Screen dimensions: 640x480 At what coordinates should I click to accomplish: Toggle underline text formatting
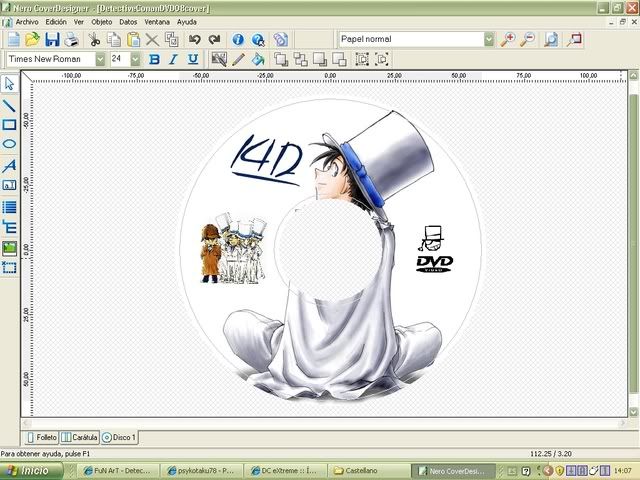(x=193, y=60)
